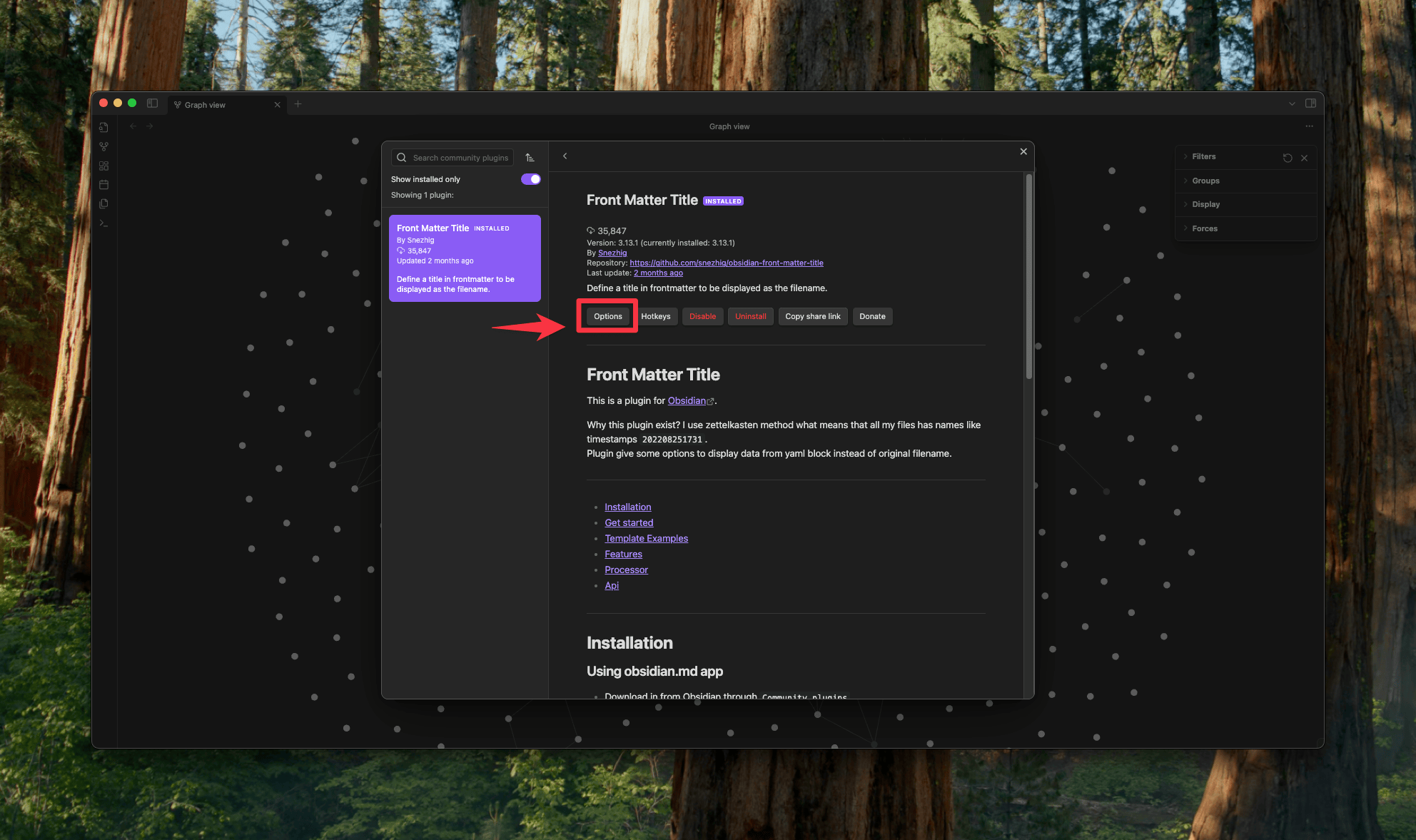Open a new tab with the plus button
Image resolution: width=1416 pixels, height=840 pixels.
298,103
